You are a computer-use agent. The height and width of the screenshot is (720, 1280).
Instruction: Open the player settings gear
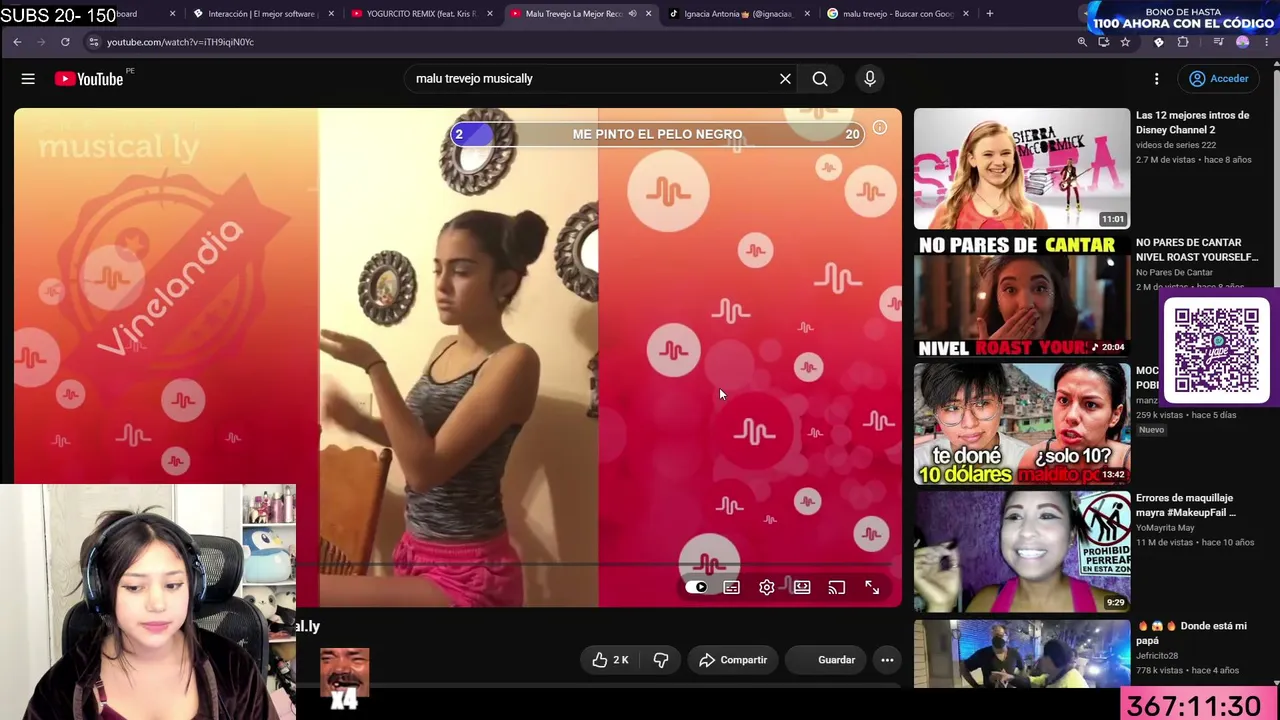click(767, 588)
